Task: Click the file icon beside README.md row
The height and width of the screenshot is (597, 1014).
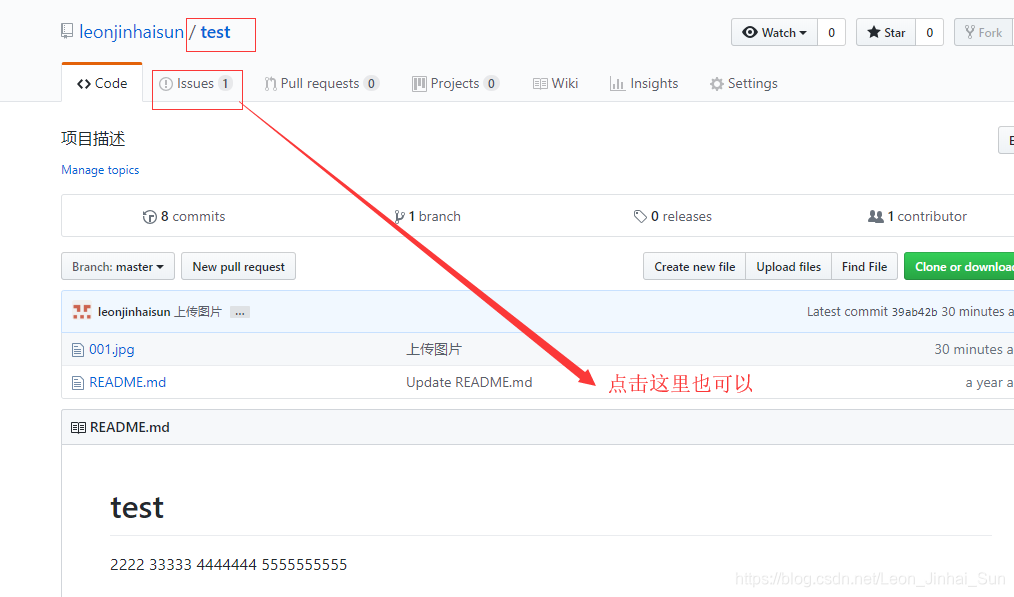Action: 78,383
